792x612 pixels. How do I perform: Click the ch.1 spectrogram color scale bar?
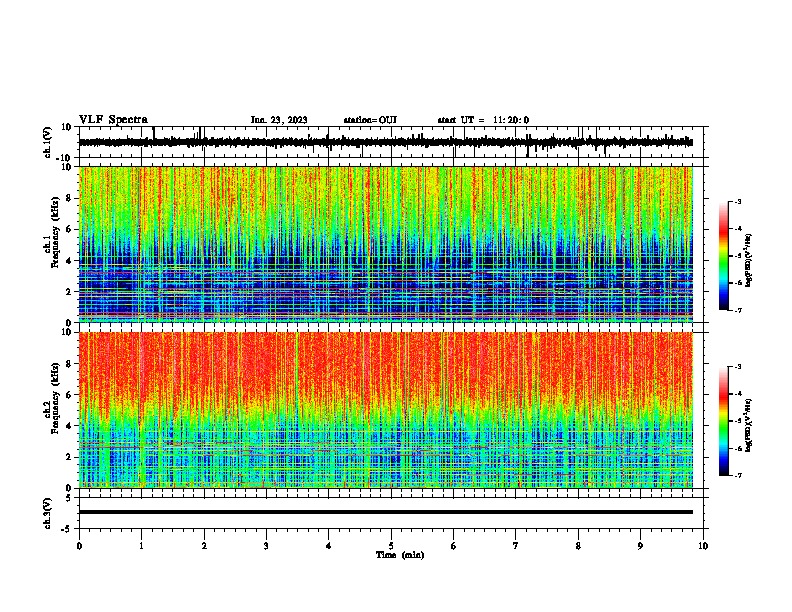tap(724, 256)
